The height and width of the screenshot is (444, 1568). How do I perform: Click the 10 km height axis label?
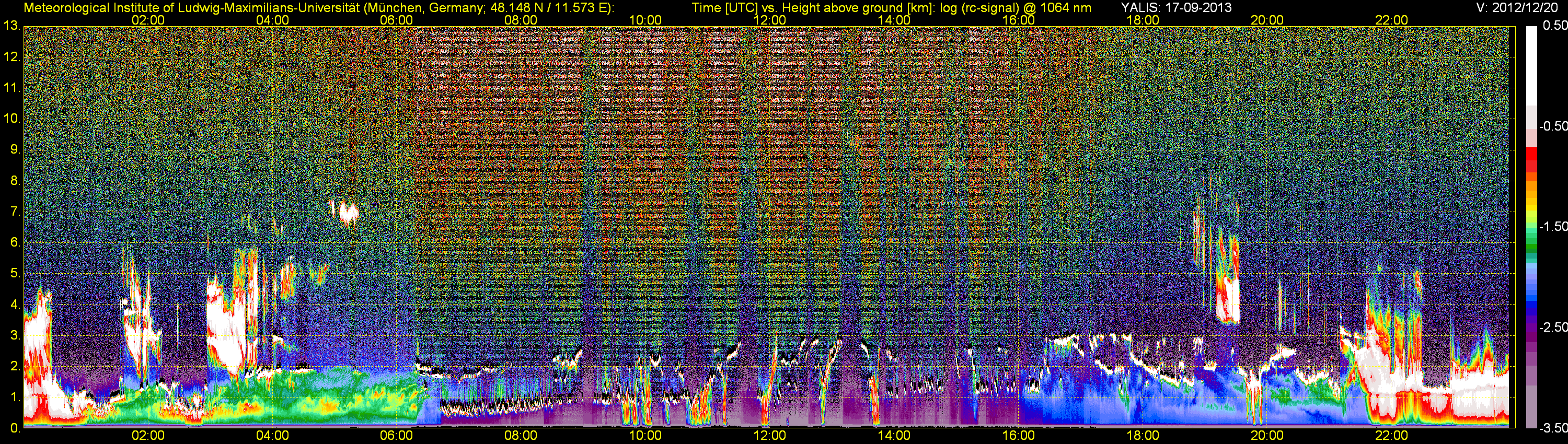coord(11,119)
